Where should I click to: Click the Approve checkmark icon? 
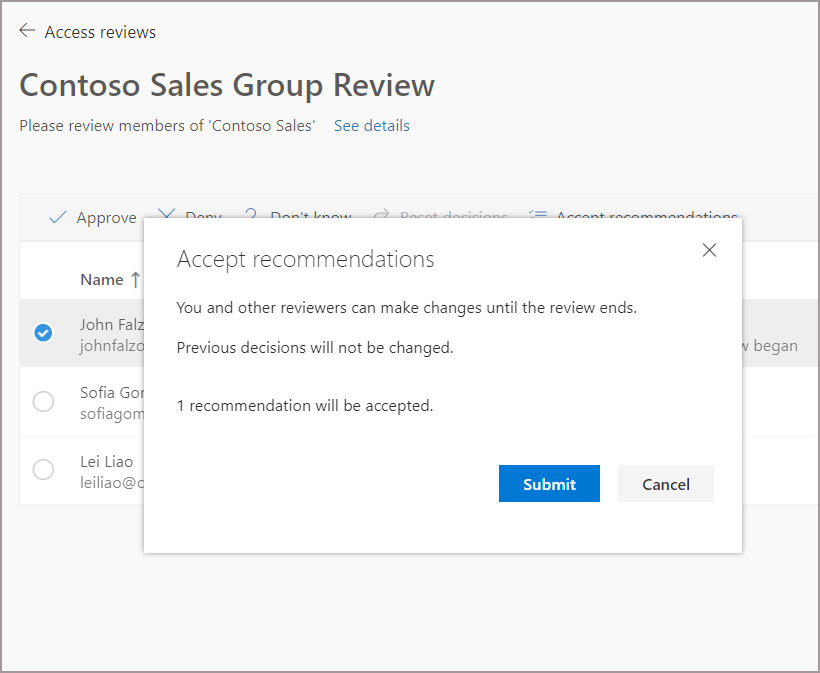(x=58, y=217)
